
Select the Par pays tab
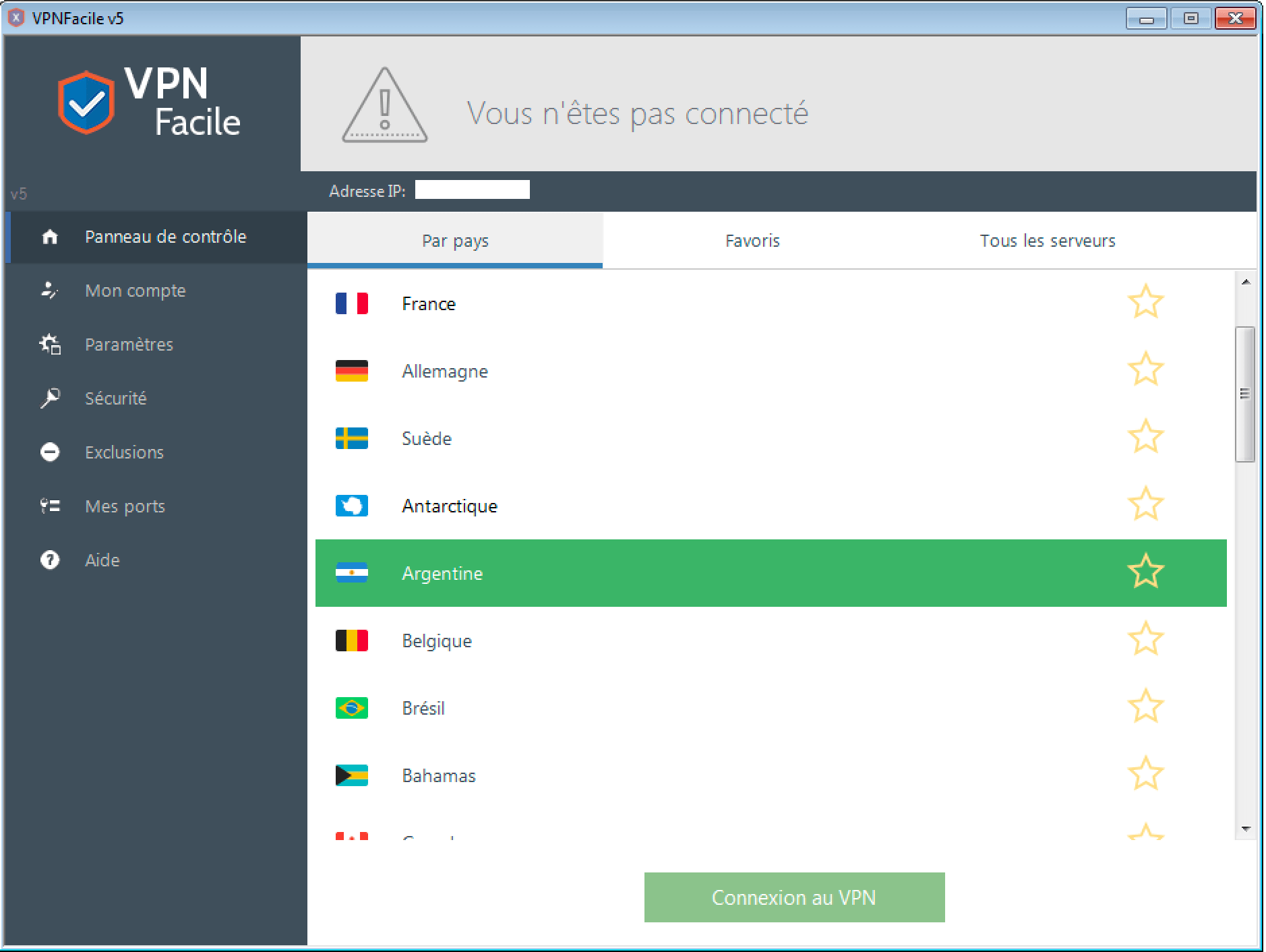click(454, 241)
